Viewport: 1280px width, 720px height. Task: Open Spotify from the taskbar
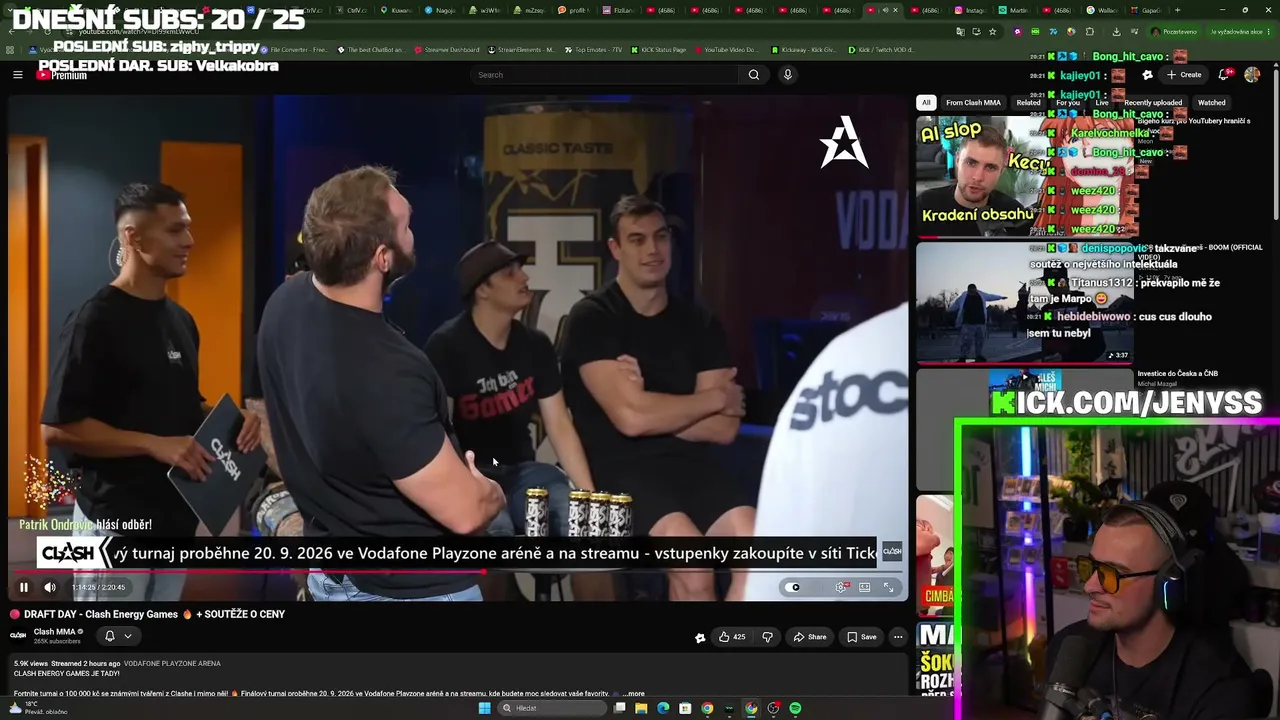[x=795, y=708]
